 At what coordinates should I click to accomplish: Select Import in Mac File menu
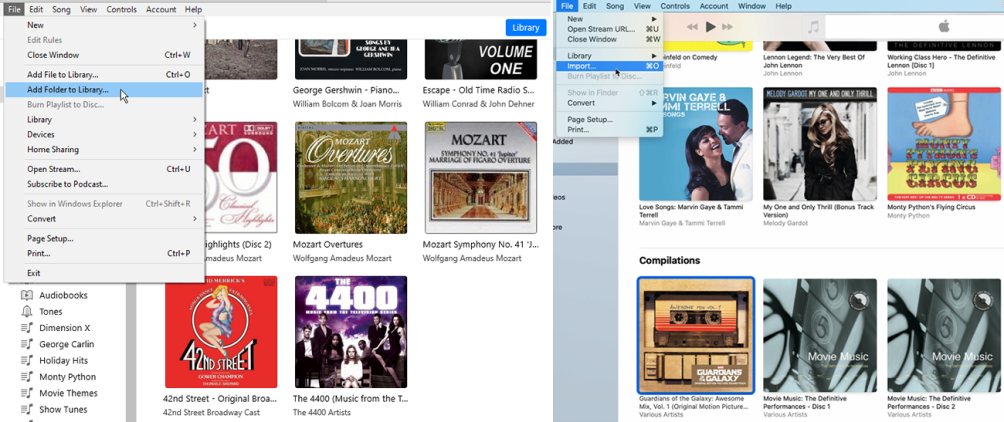point(610,66)
